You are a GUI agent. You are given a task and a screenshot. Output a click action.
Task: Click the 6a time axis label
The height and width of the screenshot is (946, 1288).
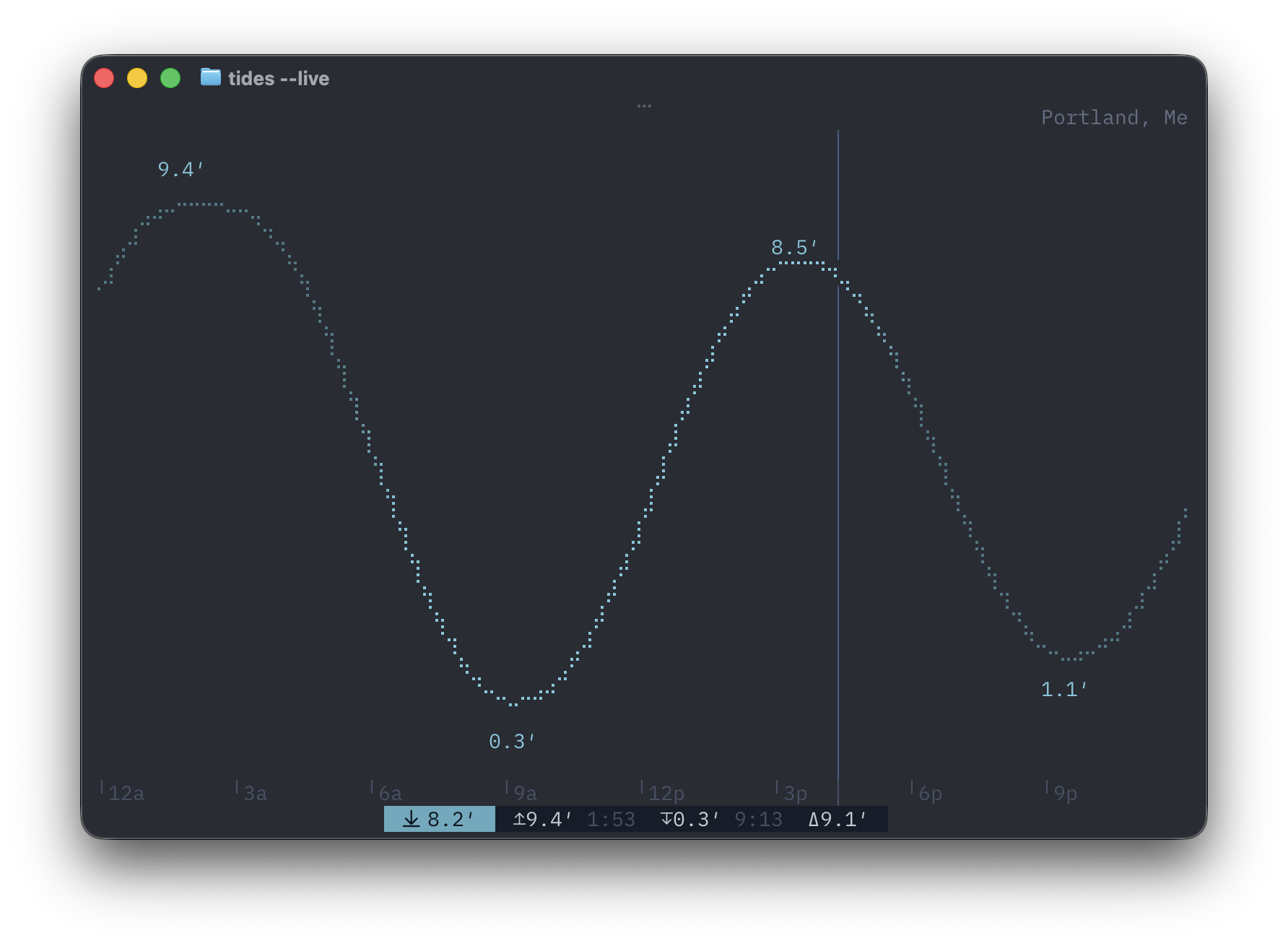coord(391,794)
